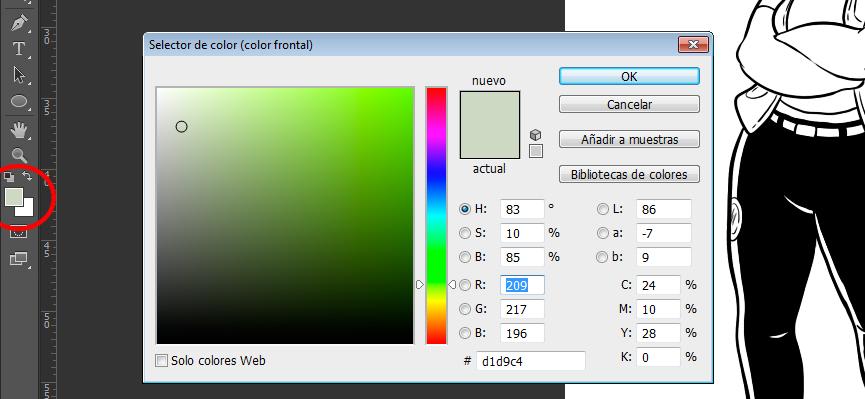This screenshot has width=865, height=399.
Task: Select the Lab 'a' radio button
Action: (602, 233)
